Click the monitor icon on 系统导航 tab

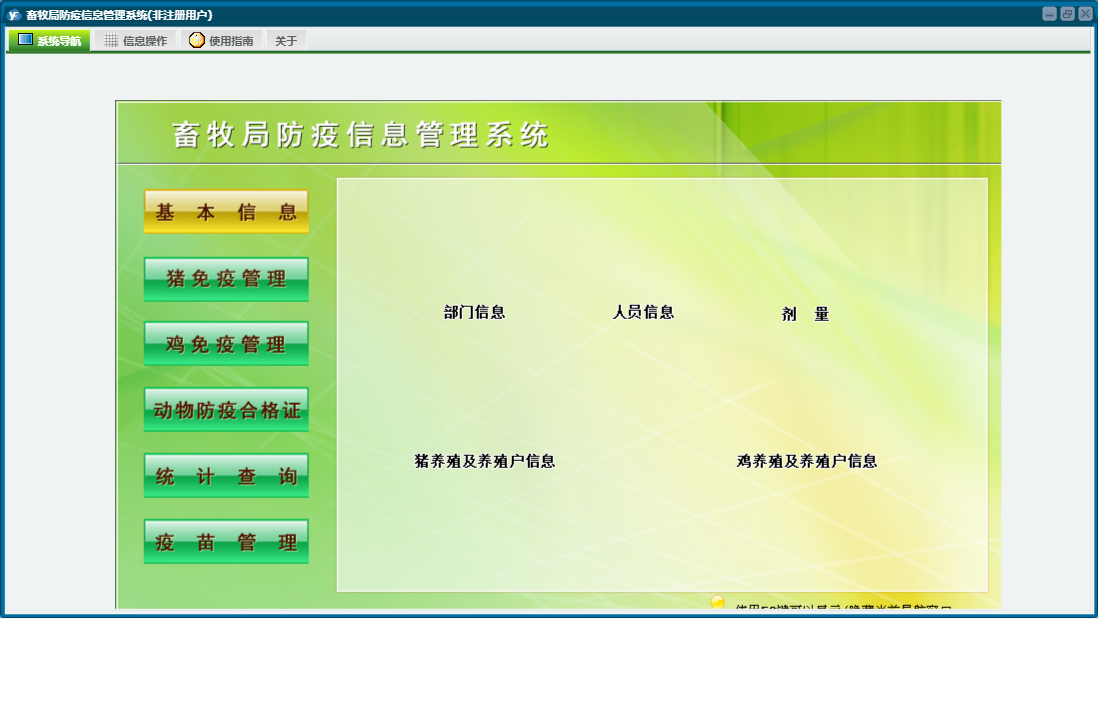tap(25, 39)
